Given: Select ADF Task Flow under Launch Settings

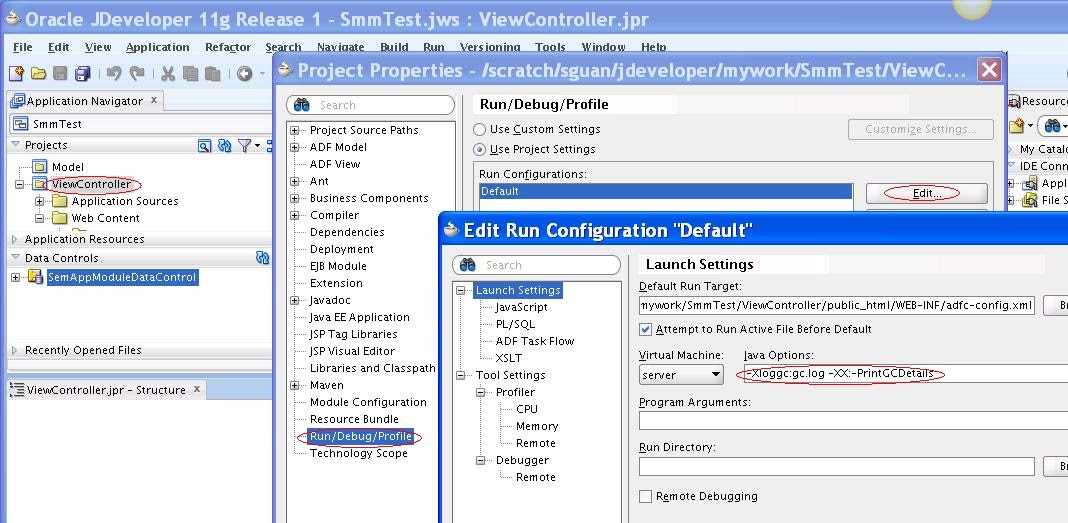Looking at the screenshot, I should (x=535, y=341).
